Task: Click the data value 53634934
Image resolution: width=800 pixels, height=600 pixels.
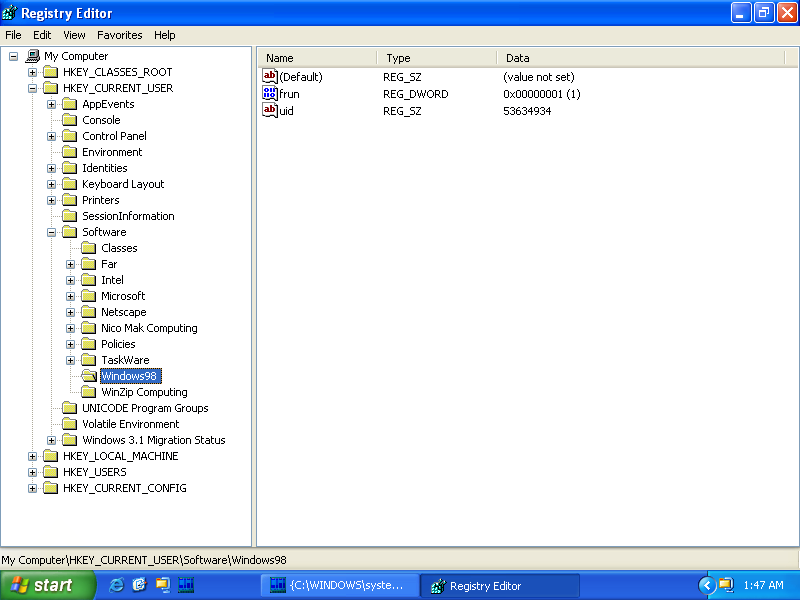Action: [527, 111]
